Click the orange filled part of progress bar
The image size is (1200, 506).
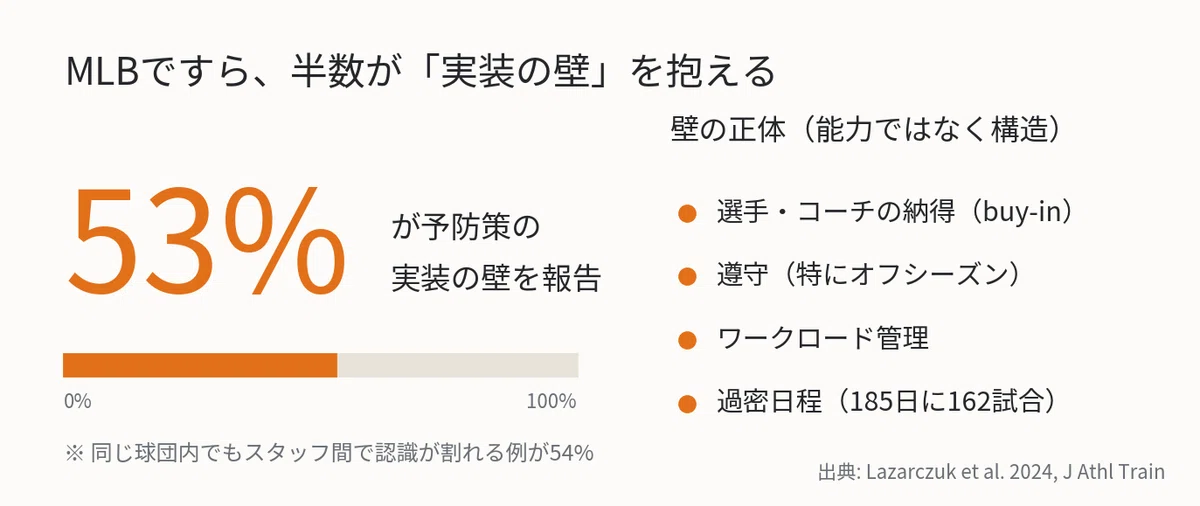pyautogui.click(x=200, y=365)
